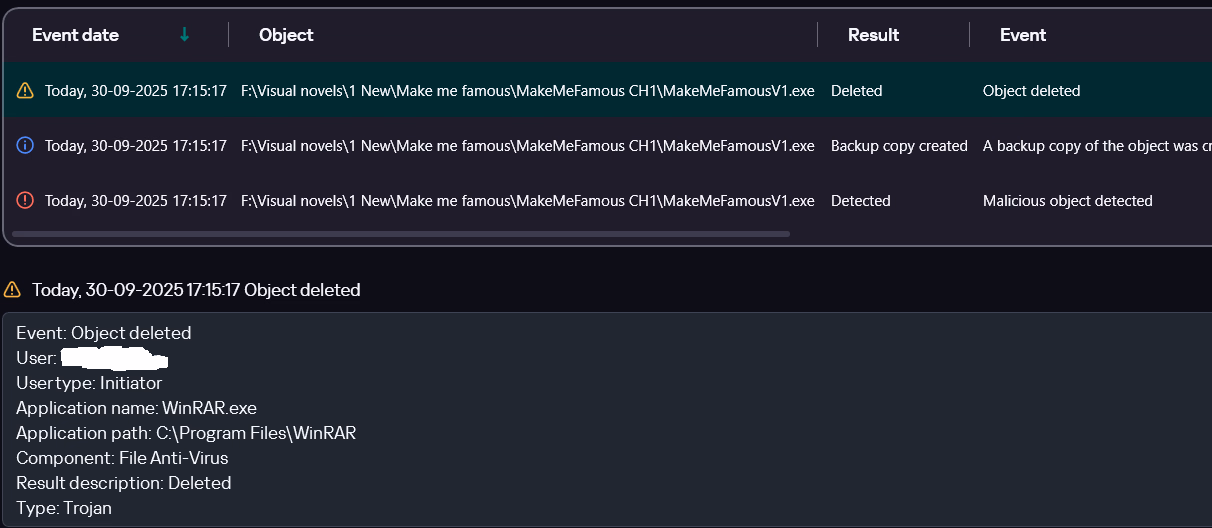Select the Backup copy created result cell

(x=899, y=146)
